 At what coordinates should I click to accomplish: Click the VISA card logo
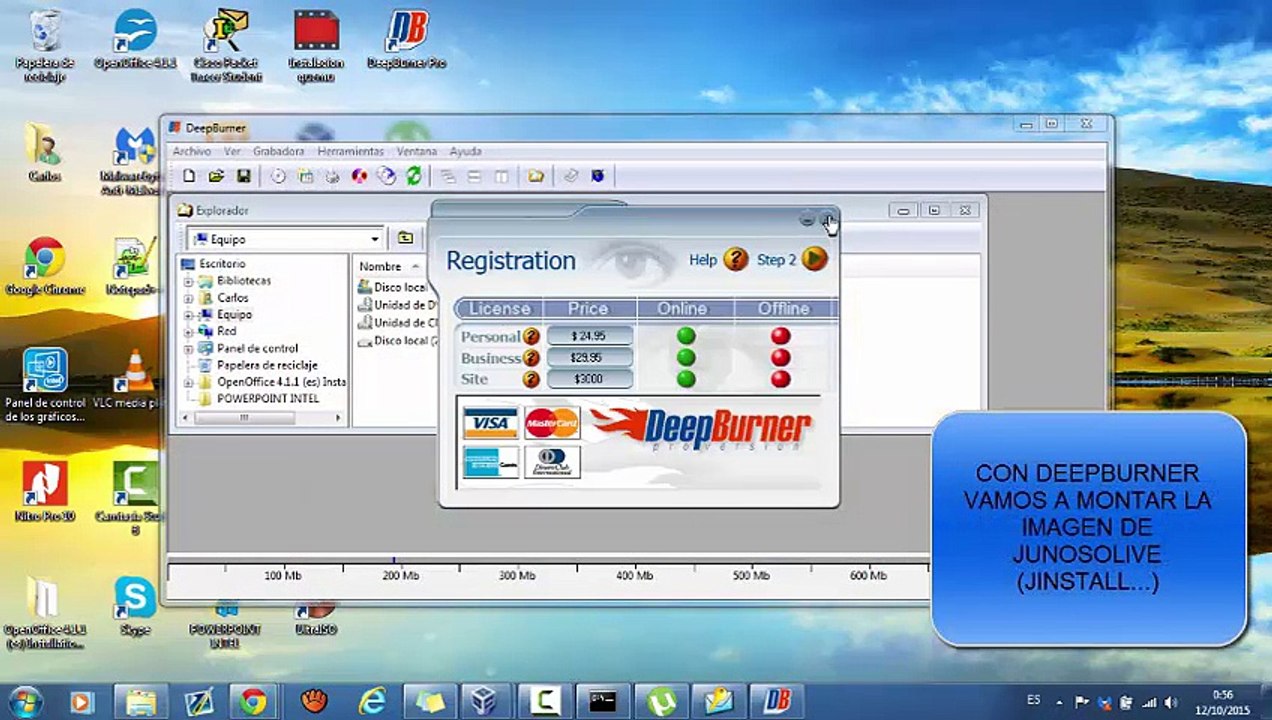click(x=491, y=424)
